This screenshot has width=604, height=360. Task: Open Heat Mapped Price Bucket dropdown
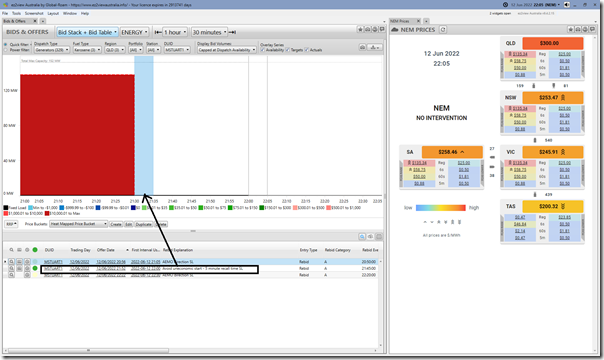tap(79, 224)
